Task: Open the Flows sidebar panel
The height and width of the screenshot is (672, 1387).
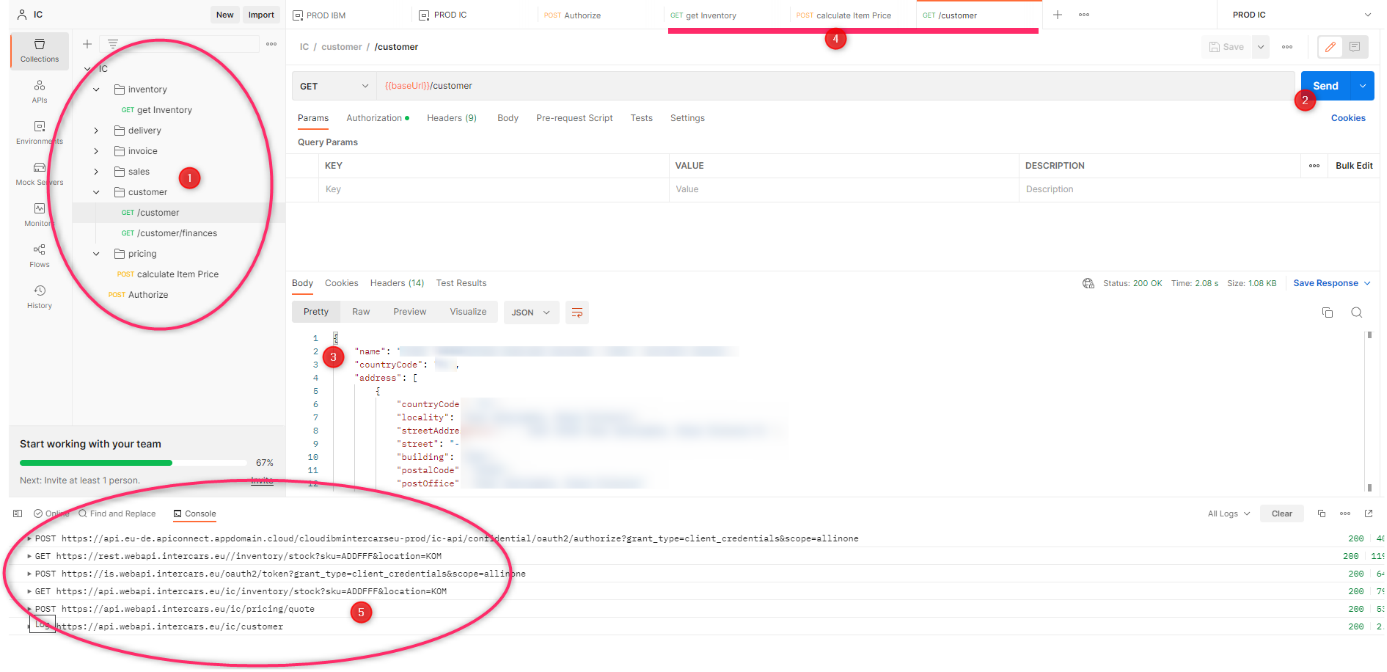Action: (x=40, y=255)
